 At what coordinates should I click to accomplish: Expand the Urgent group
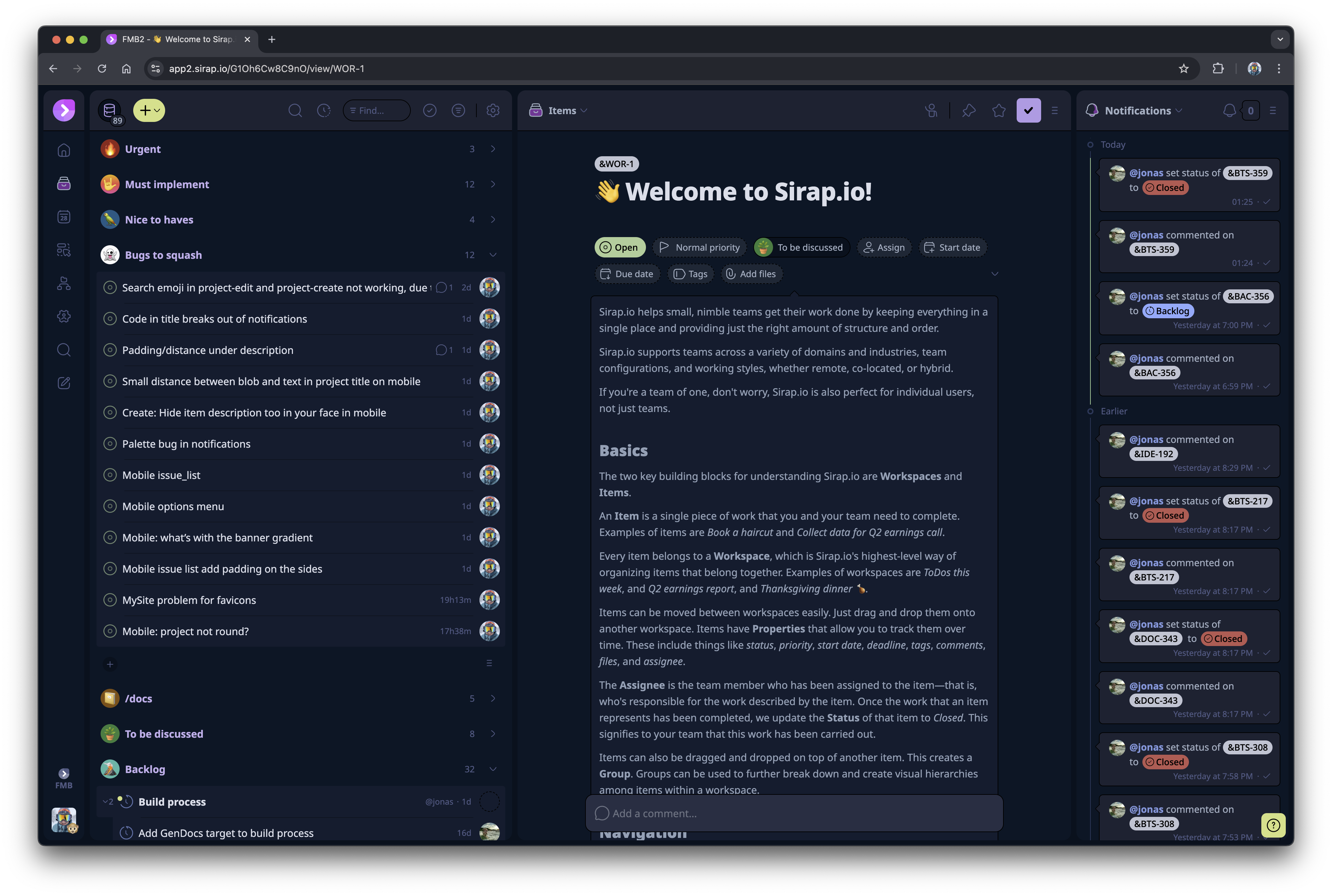tap(493, 148)
